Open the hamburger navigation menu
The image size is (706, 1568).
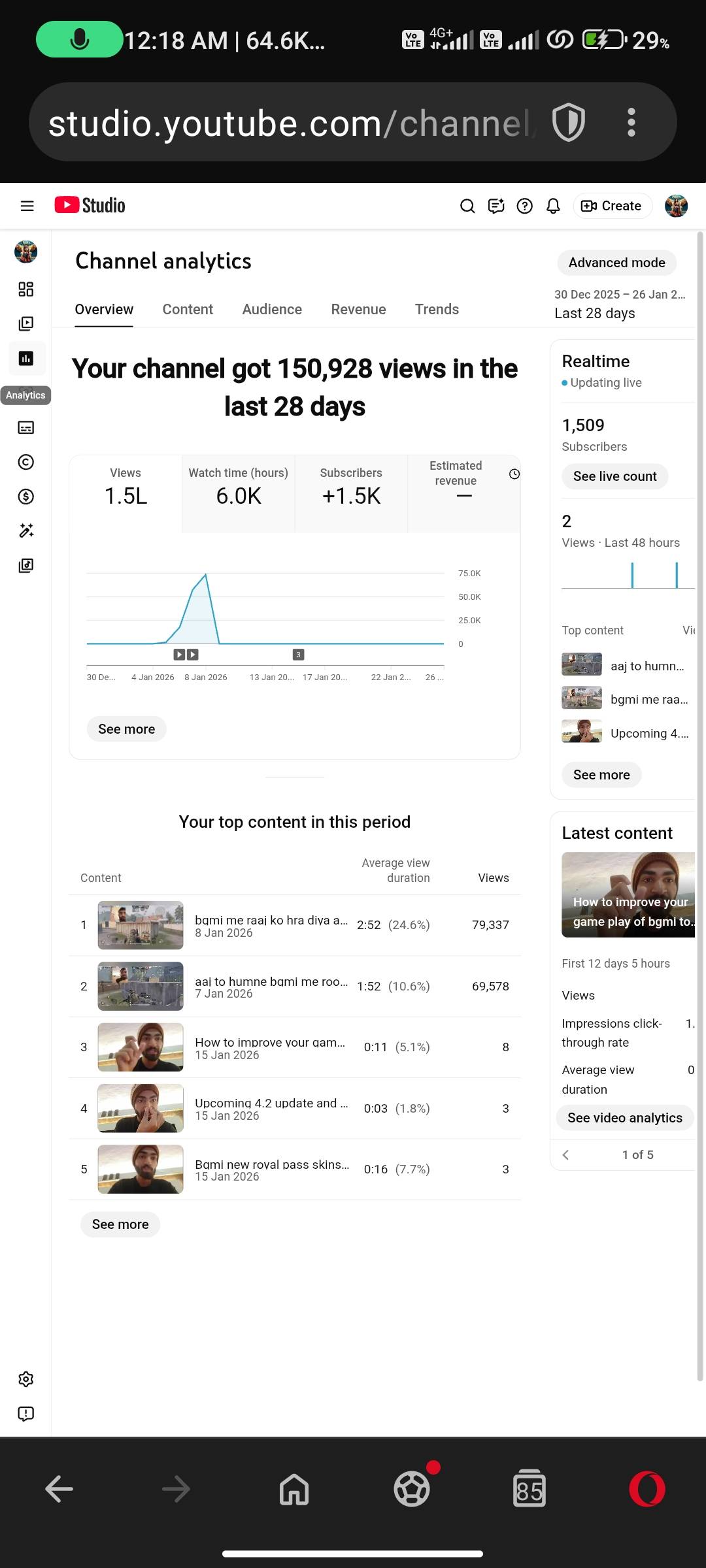(x=27, y=206)
